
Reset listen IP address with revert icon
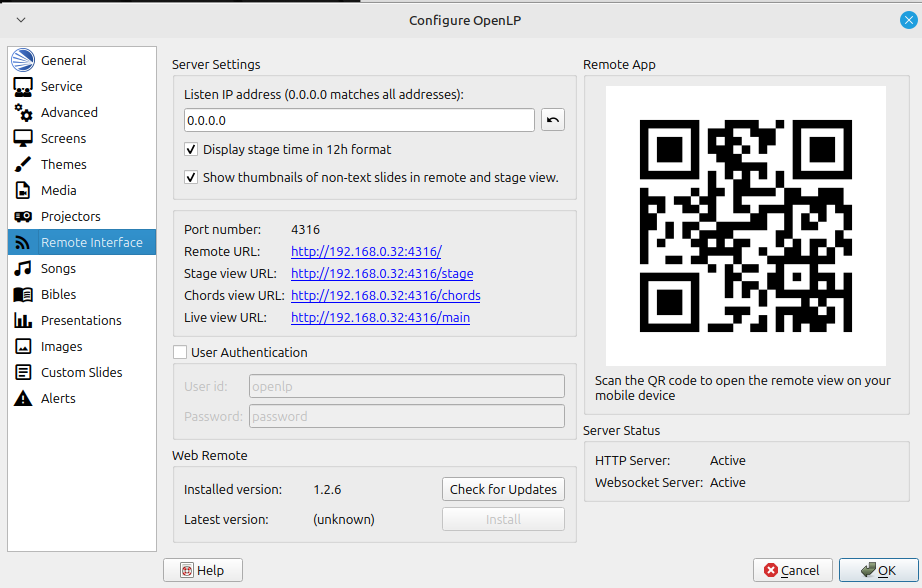point(552,120)
